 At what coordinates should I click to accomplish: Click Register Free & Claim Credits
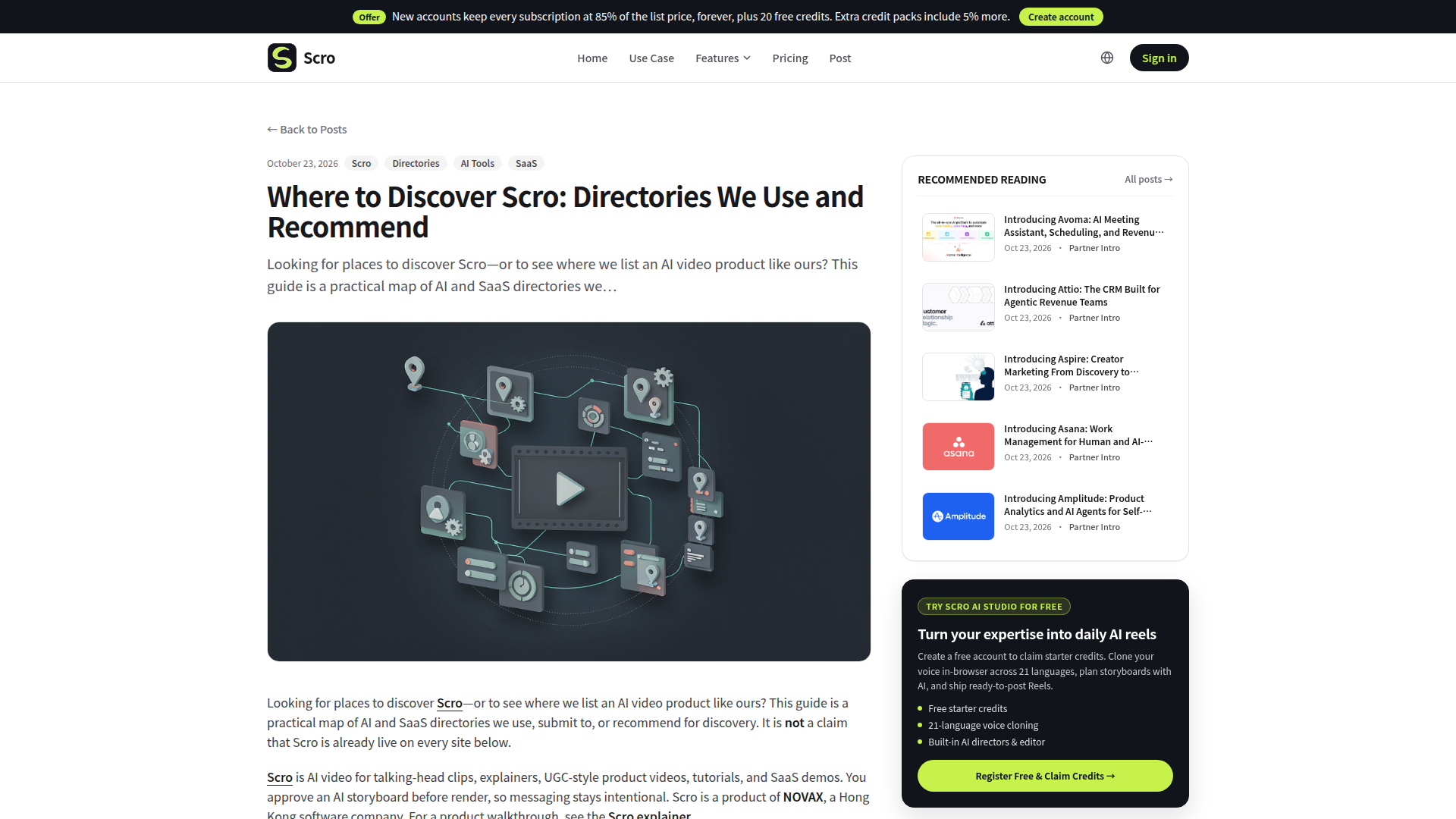(x=1045, y=776)
